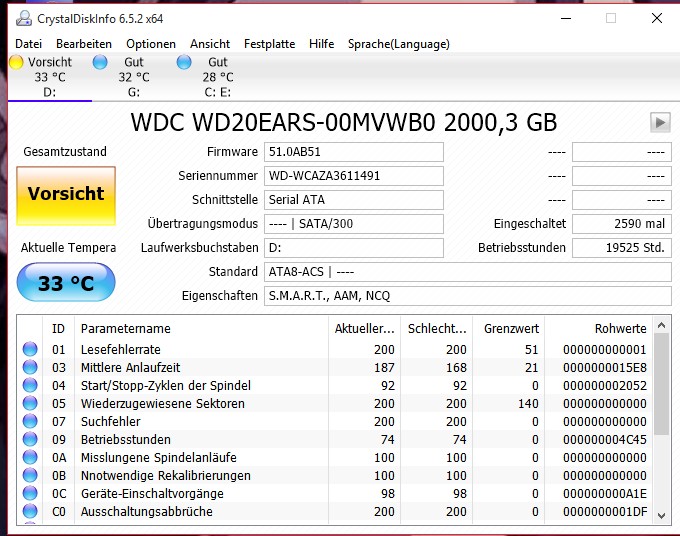Click raw value 000000000A1E
The width and height of the screenshot is (680, 536).
tap(605, 494)
